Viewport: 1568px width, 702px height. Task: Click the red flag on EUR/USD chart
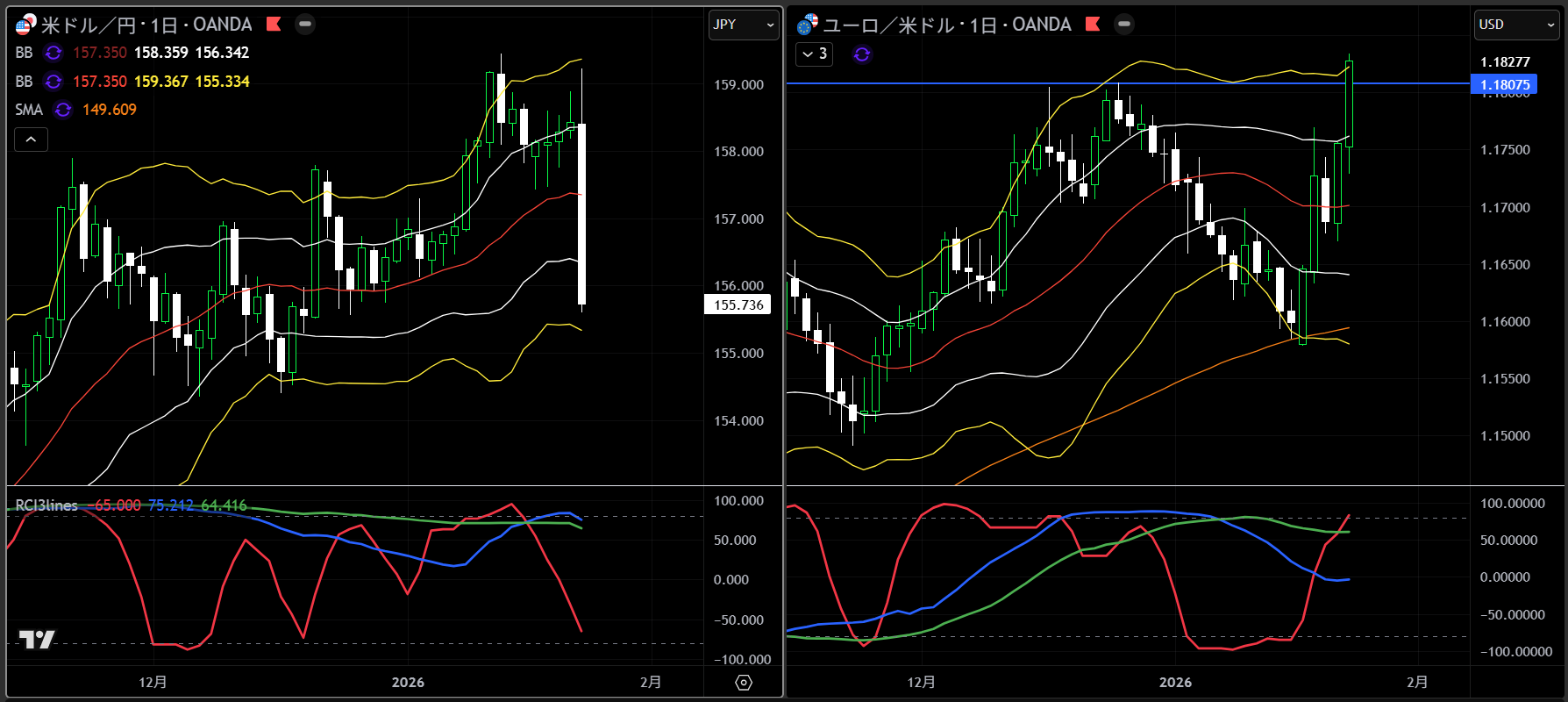(x=1093, y=25)
